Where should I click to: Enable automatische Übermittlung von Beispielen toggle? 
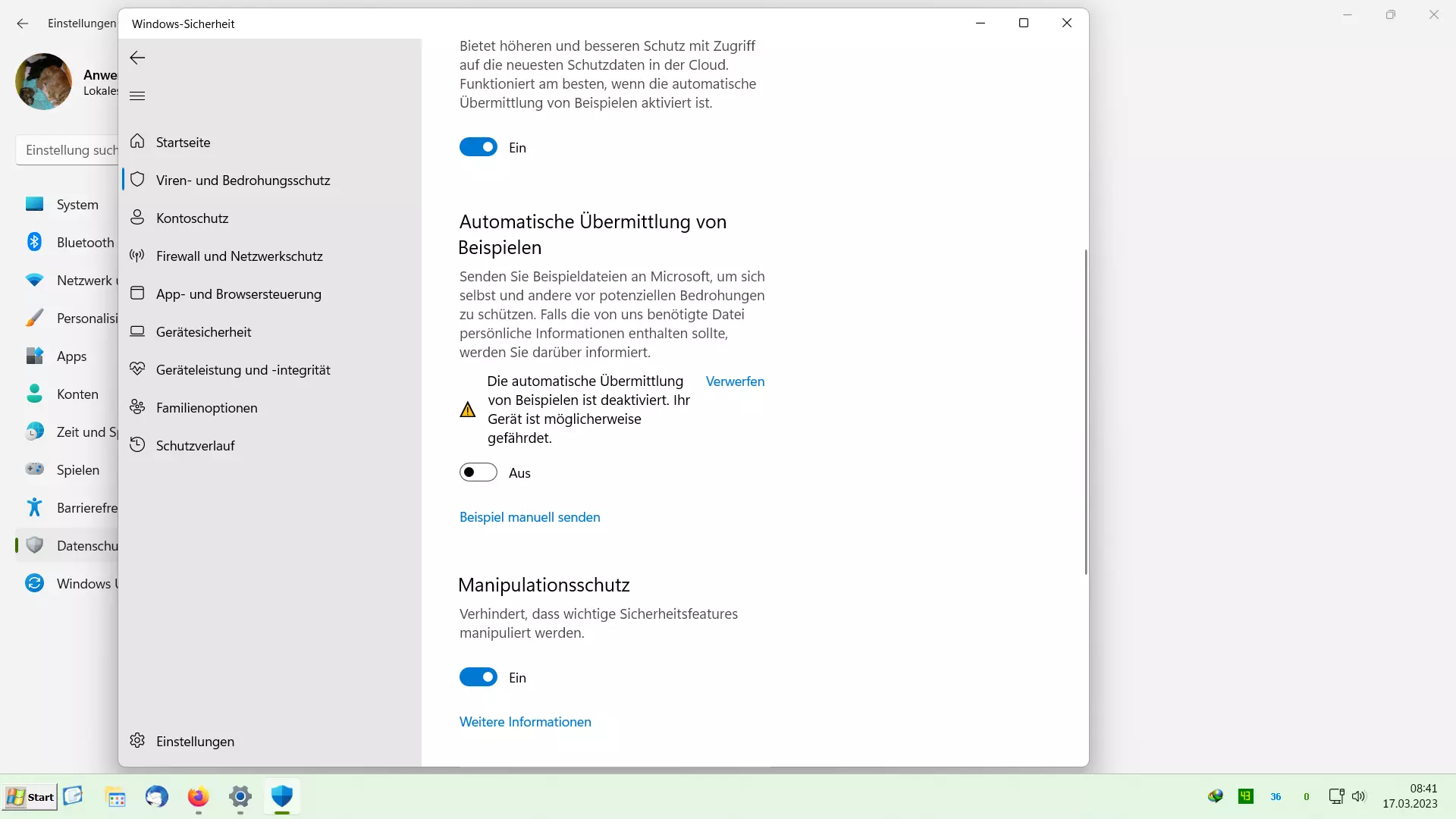[479, 472]
